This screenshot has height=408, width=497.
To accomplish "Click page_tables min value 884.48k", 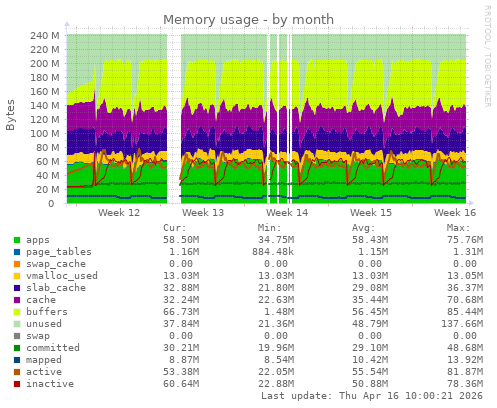I will [273, 252].
